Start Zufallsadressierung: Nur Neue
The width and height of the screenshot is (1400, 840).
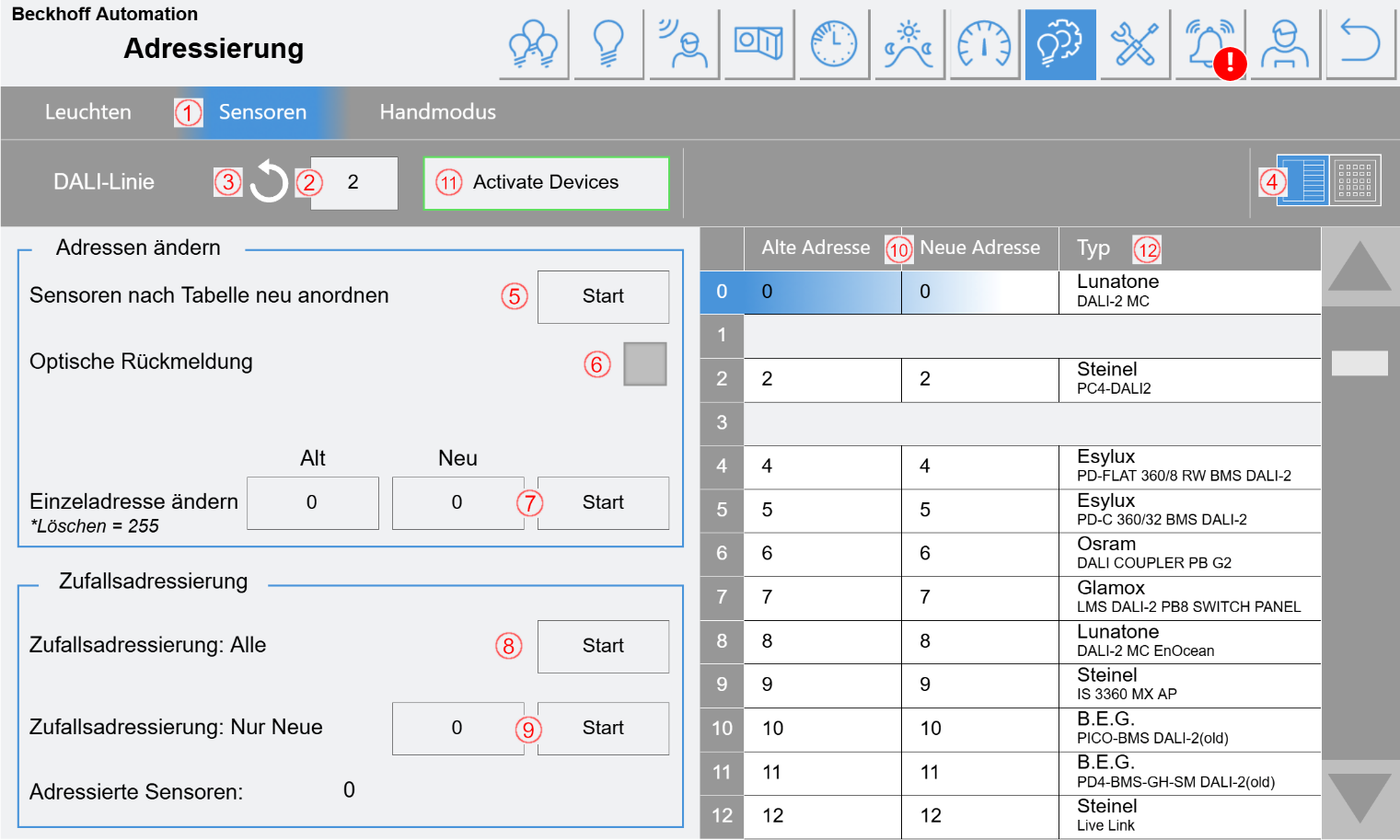tap(603, 728)
